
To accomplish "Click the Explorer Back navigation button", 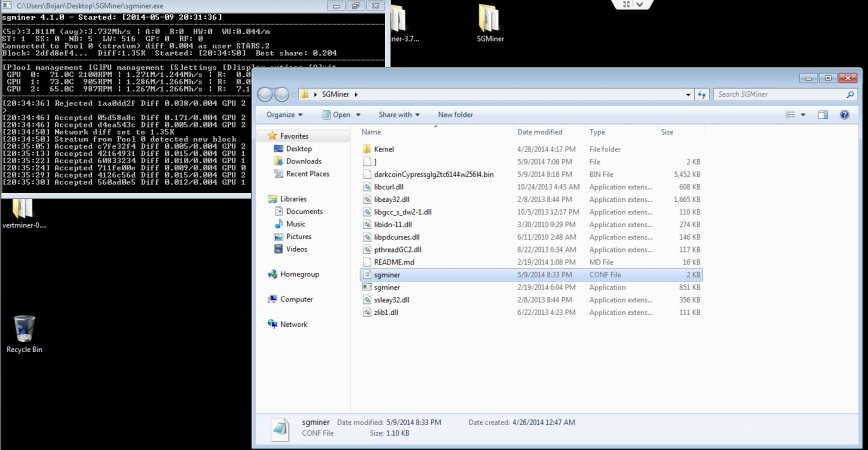I will (265, 95).
